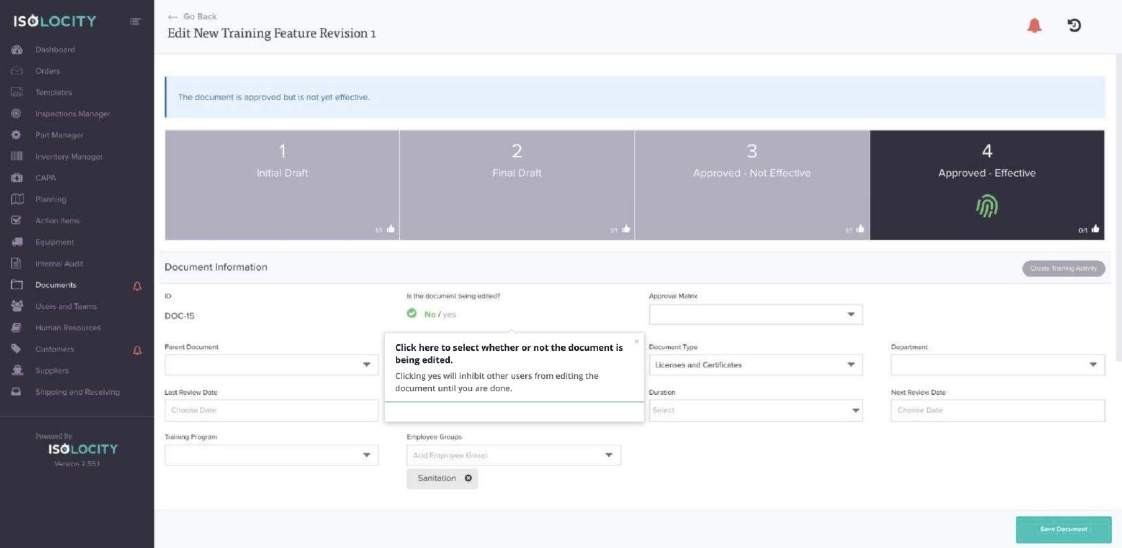The height and width of the screenshot is (548, 1122).
Task: Open the Duration select dropdown
Action: point(756,411)
